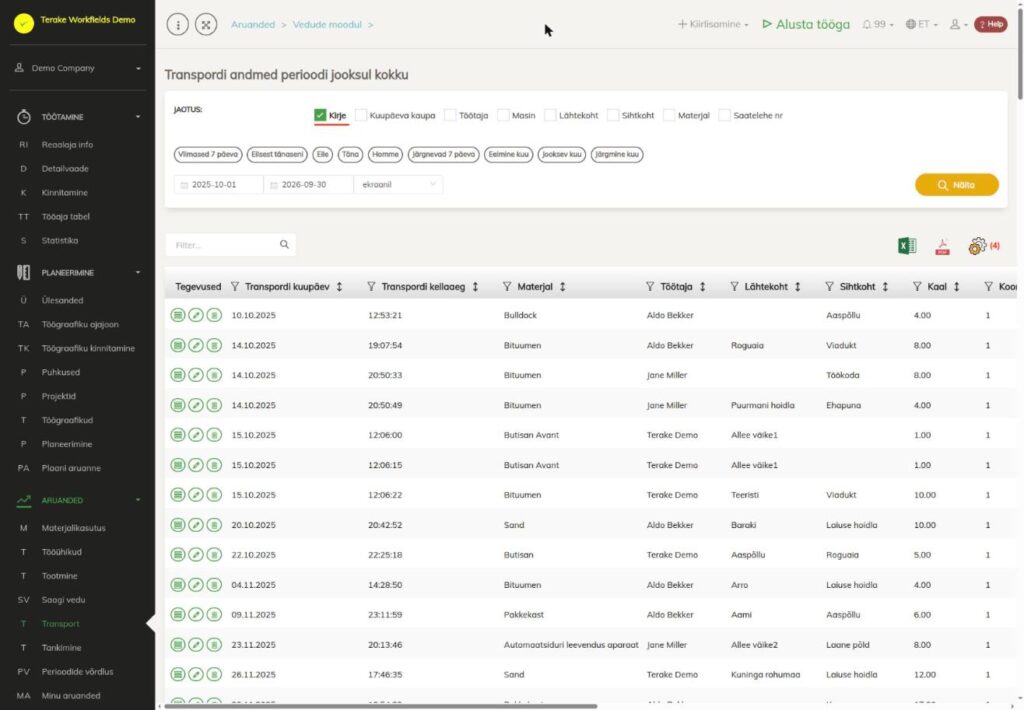The width and height of the screenshot is (1024, 710).
Task: Expand the Kiirlisamine quick-add dropdown
Action: click(712, 24)
